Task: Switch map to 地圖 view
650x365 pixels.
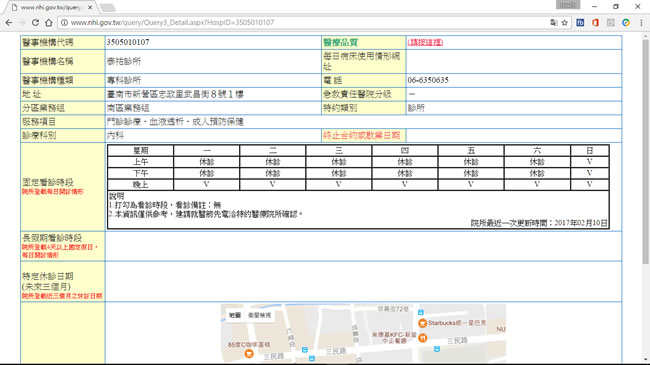Action: coord(235,315)
